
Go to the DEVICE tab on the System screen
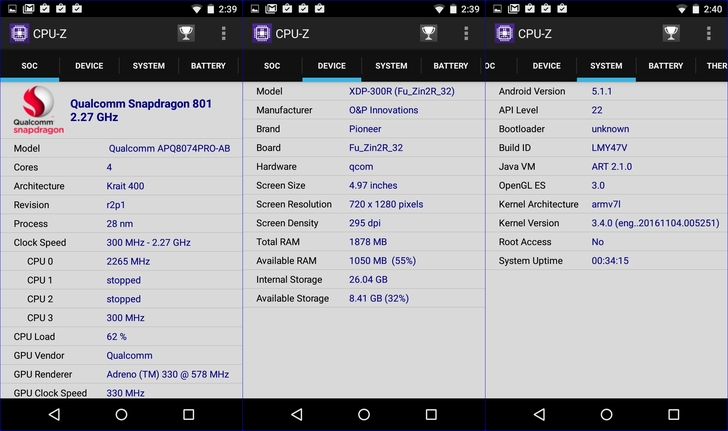546,66
